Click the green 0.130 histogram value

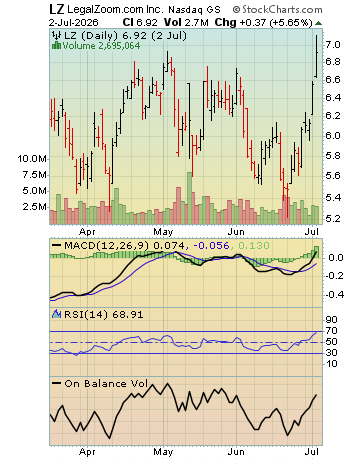click(x=254, y=246)
